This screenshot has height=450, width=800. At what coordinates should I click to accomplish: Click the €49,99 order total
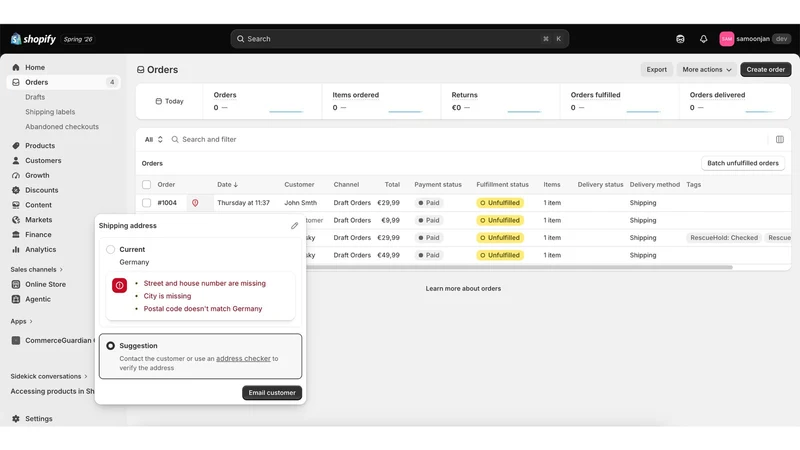[x=388, y=255]
